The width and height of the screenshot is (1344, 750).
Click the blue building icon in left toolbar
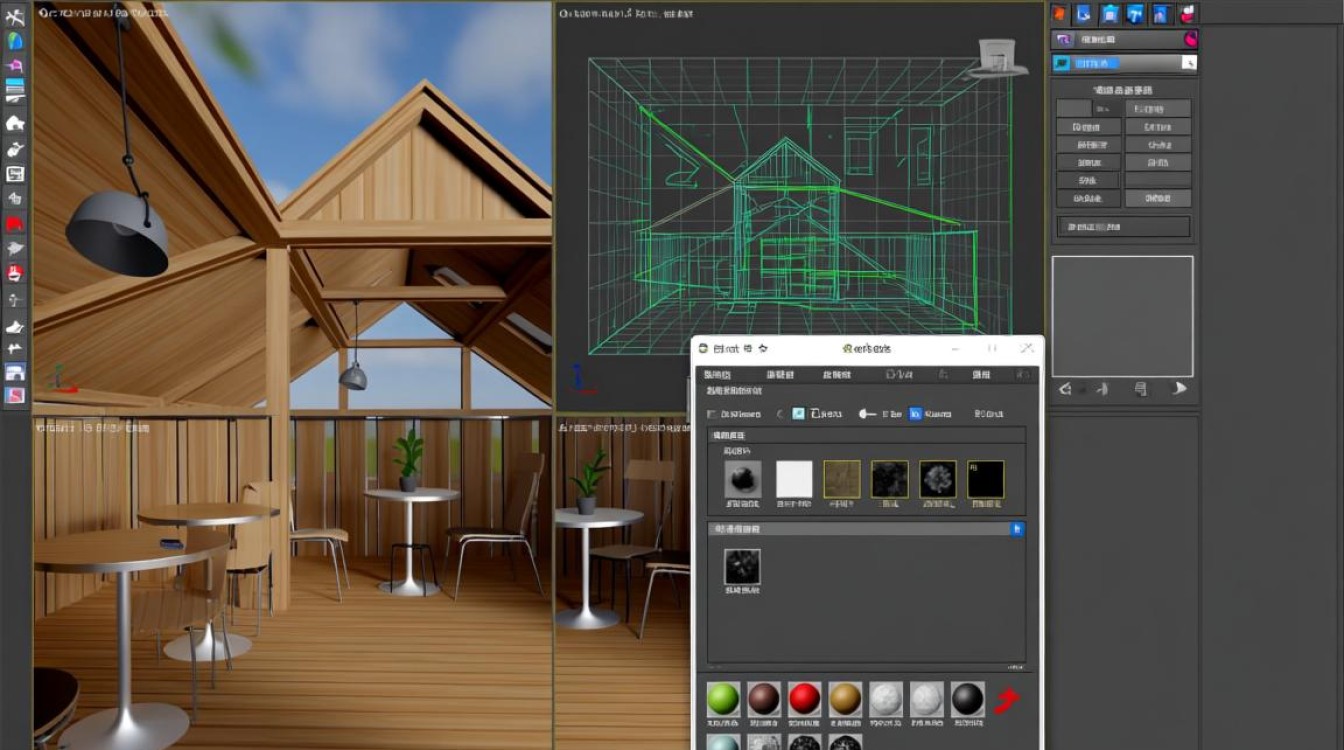[15, 372]
